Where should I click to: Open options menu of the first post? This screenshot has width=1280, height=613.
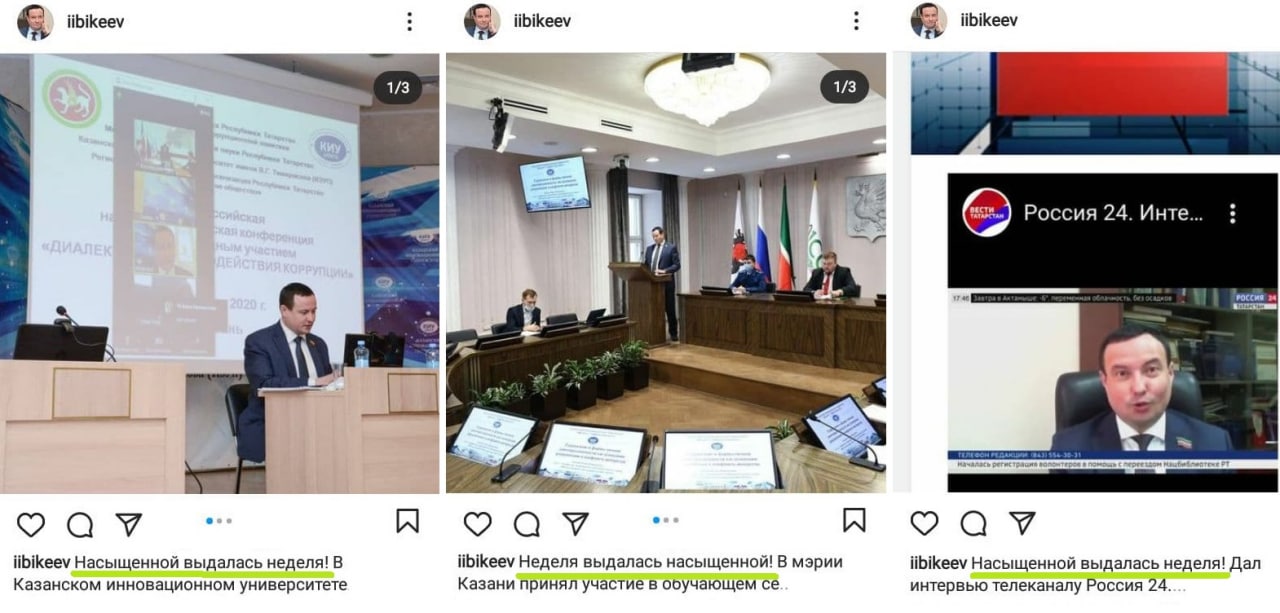point(409,21)
